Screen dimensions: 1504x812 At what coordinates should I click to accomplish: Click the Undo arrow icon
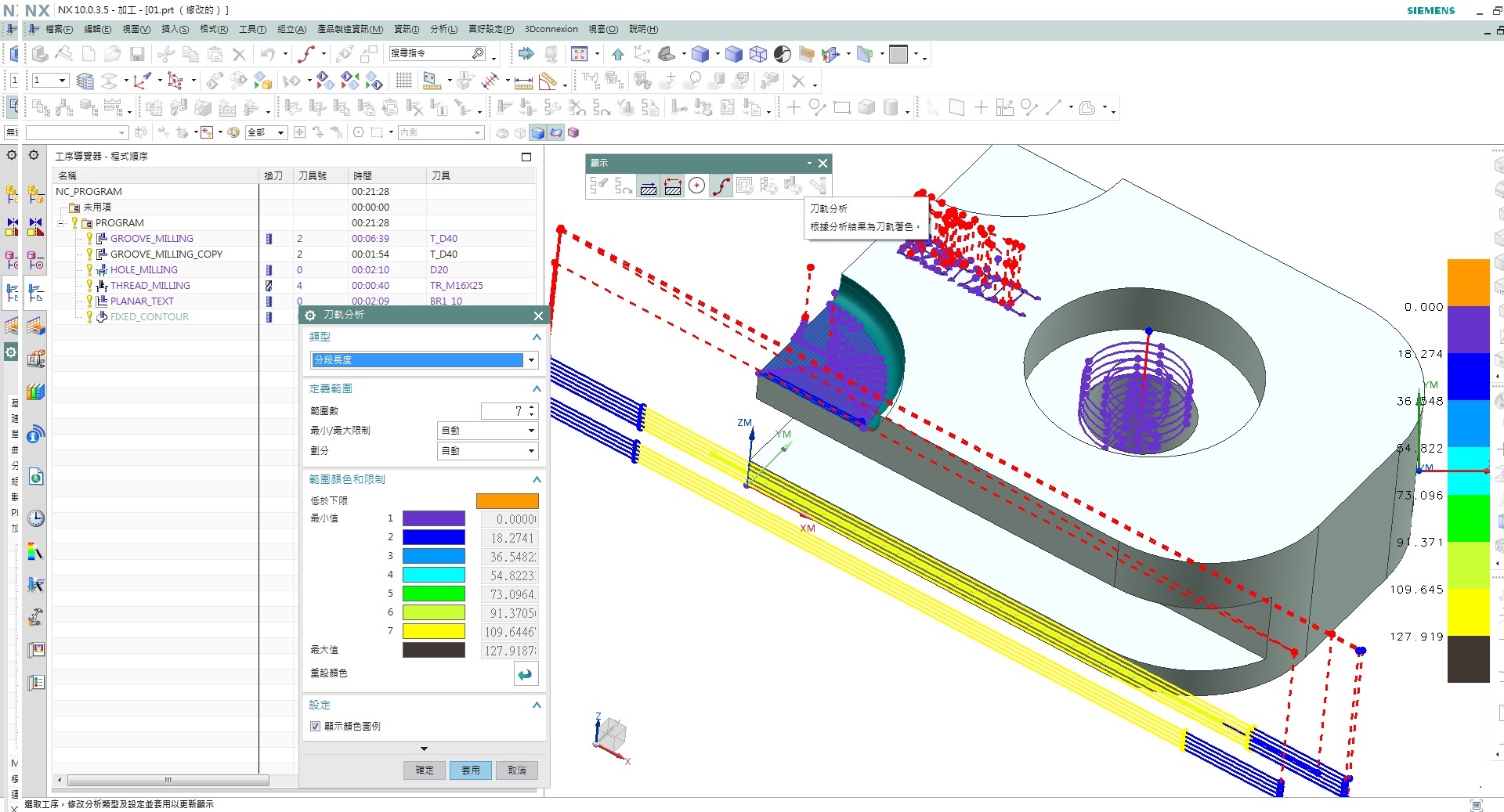tap(268, 54)
